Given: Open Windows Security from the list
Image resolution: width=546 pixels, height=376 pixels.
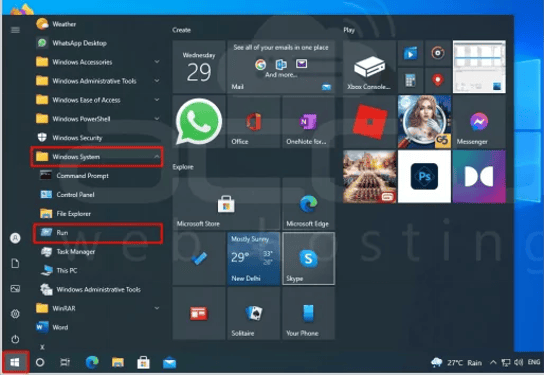Looking at the screenshot, I should click(x=96, y=138).
